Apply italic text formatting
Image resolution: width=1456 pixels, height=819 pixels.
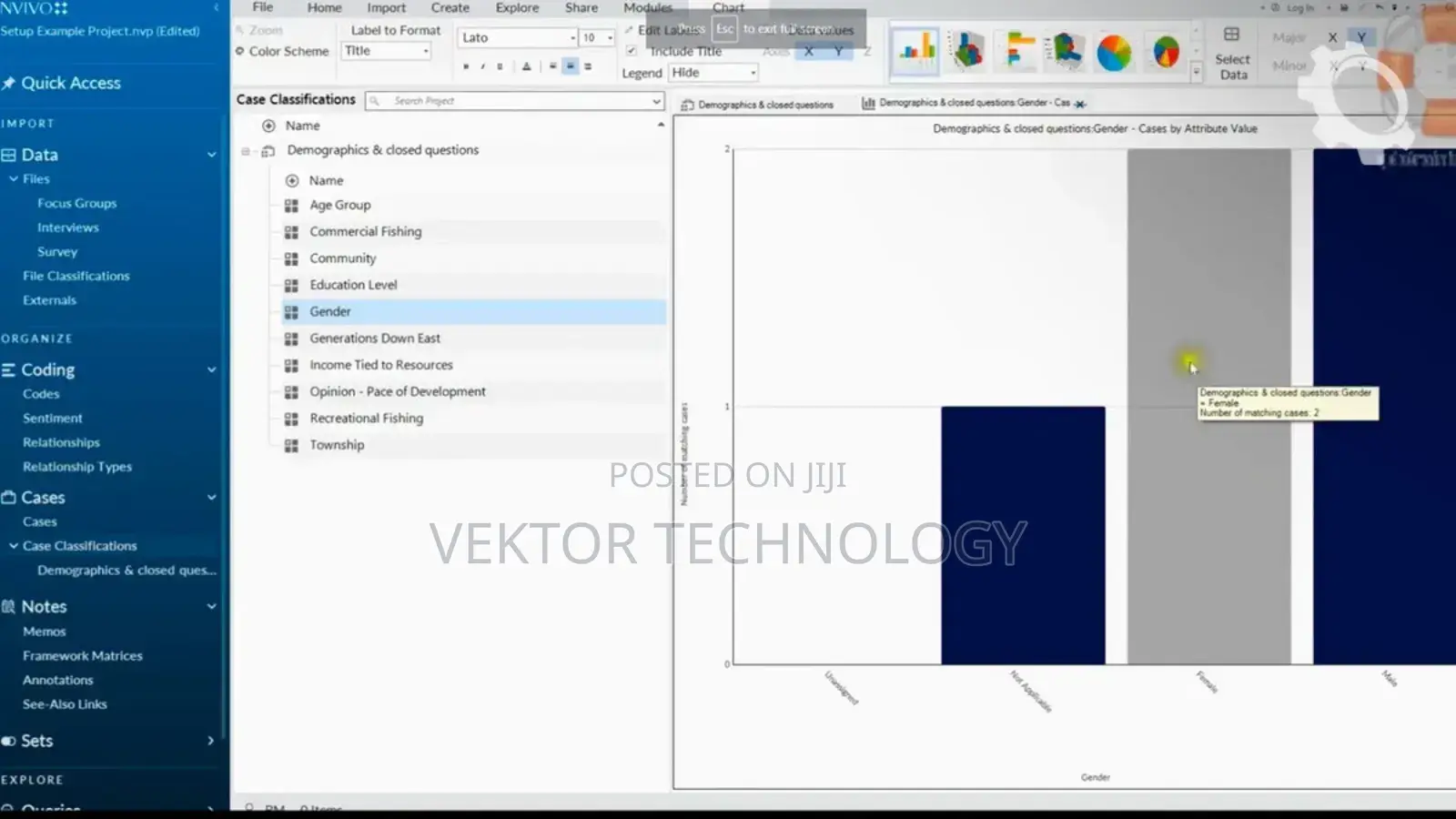tap(482, 66)
